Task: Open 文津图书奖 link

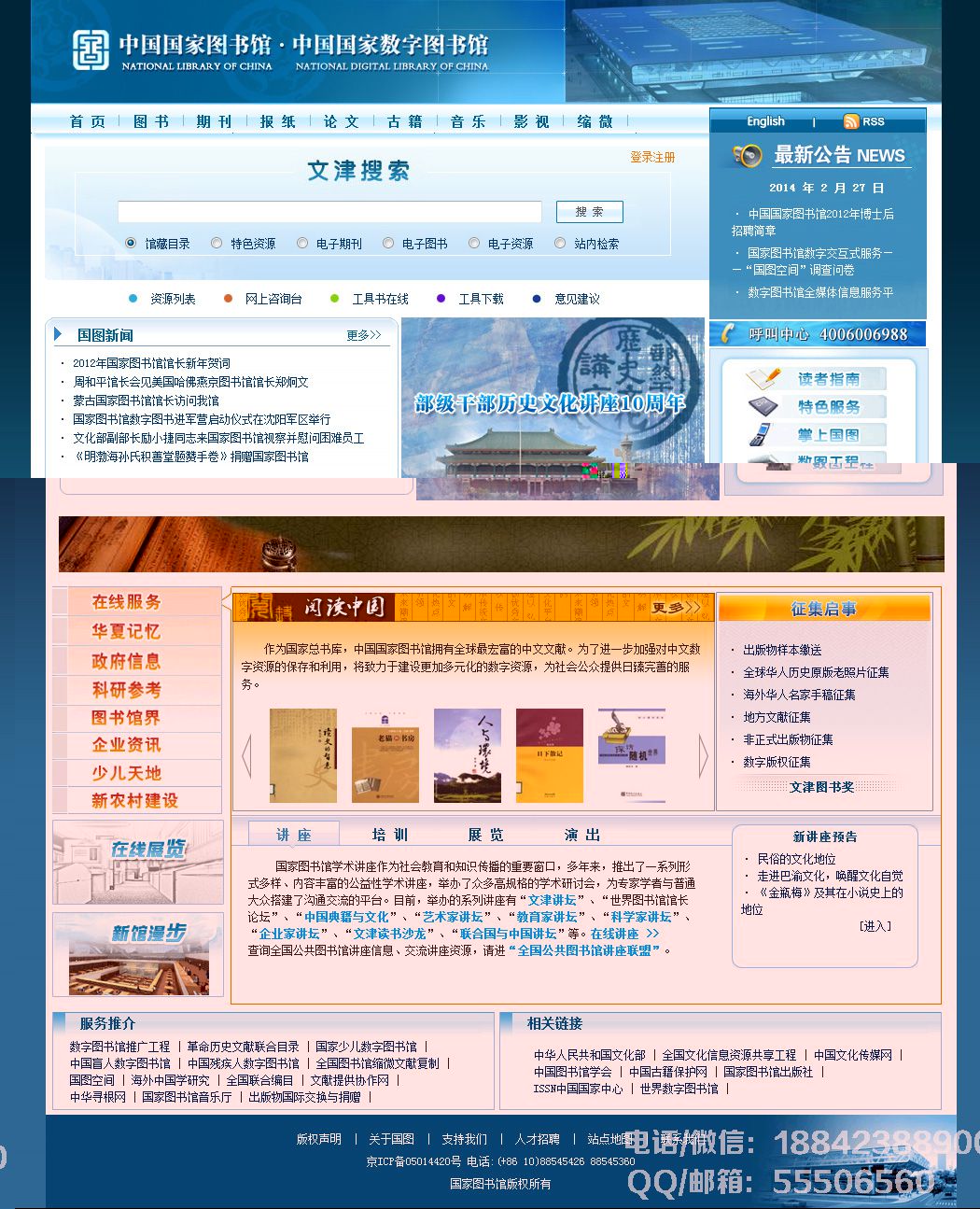Action: [x=822, y=787]
